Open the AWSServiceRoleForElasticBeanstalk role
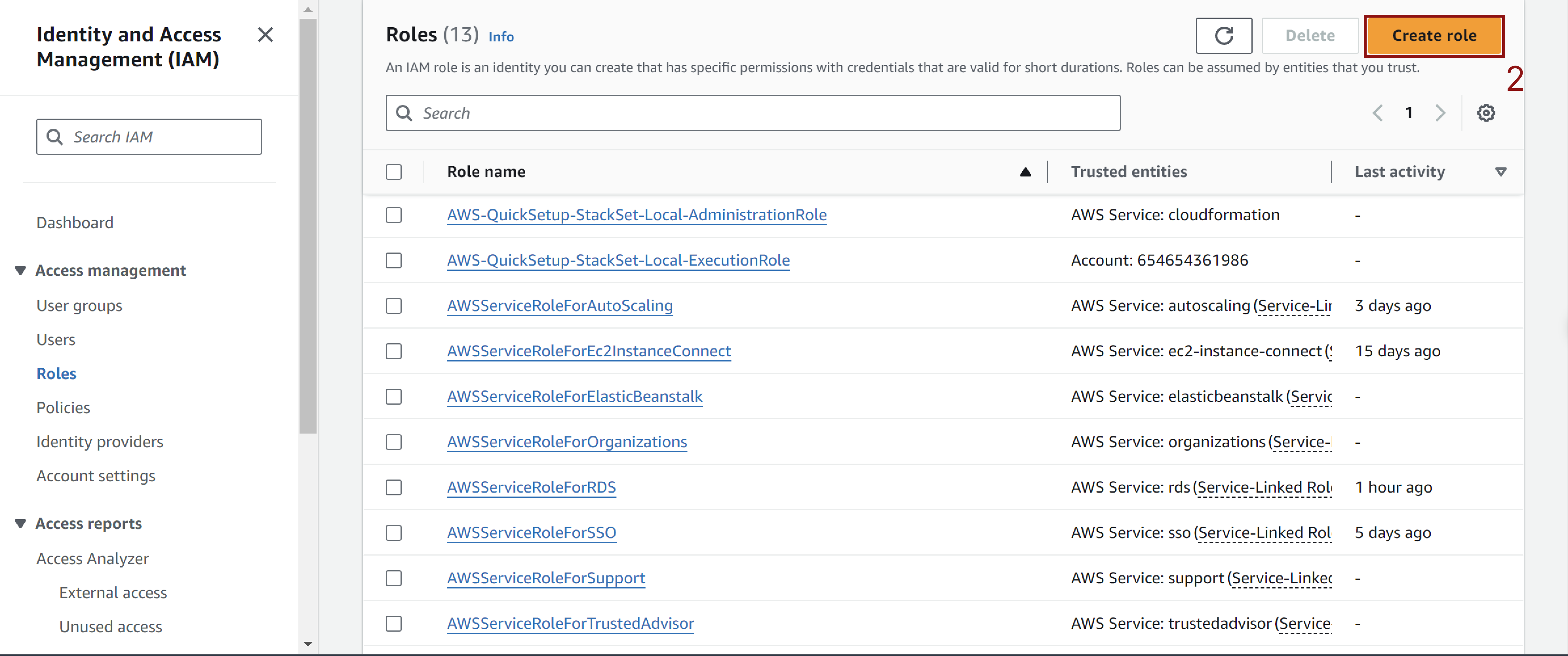This screenshot has height=656, width=1568. [x=575, y=397]
